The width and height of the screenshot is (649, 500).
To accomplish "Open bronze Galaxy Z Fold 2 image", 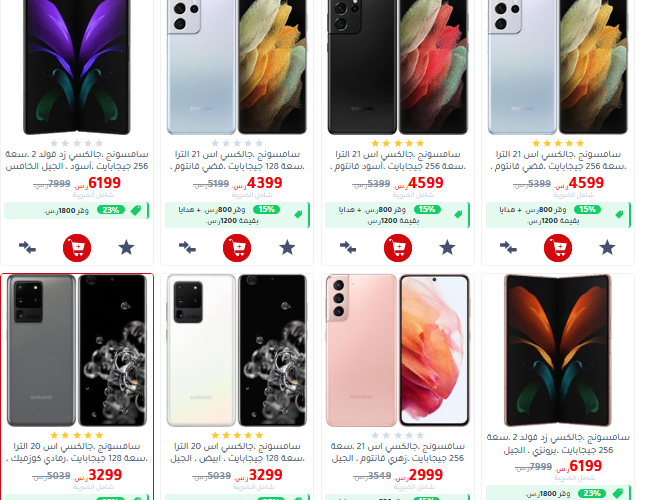I will pos(558,351).
